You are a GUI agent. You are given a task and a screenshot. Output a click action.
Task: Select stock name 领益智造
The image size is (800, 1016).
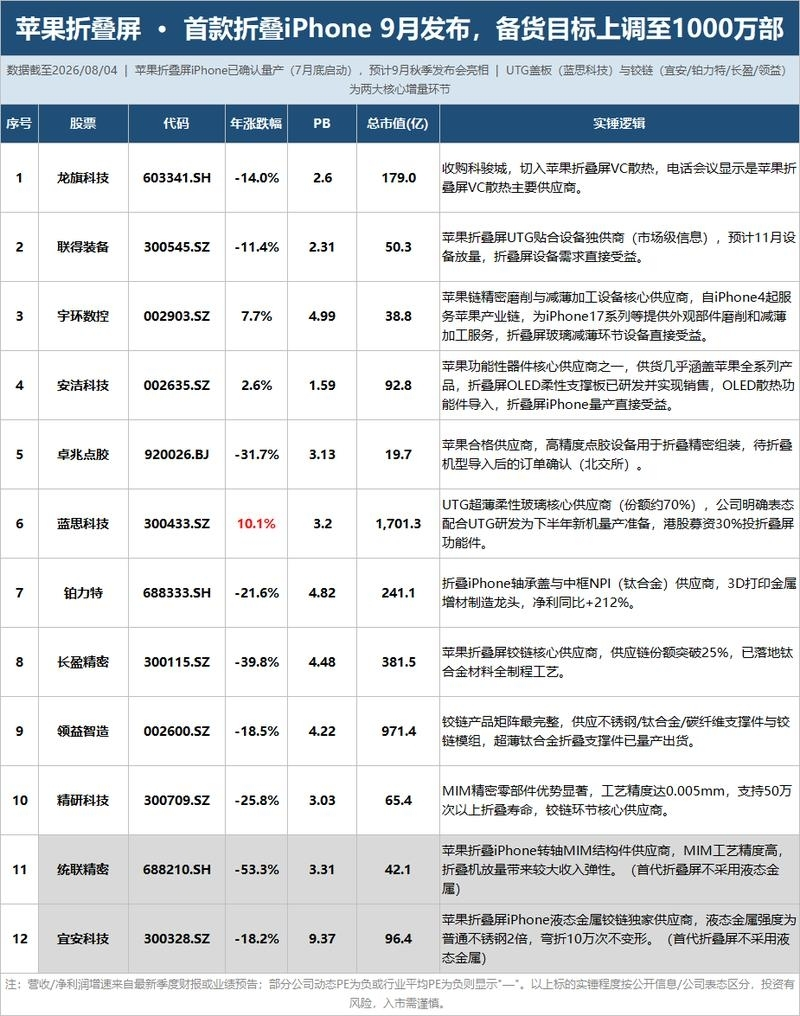click(x=83, y=732)
